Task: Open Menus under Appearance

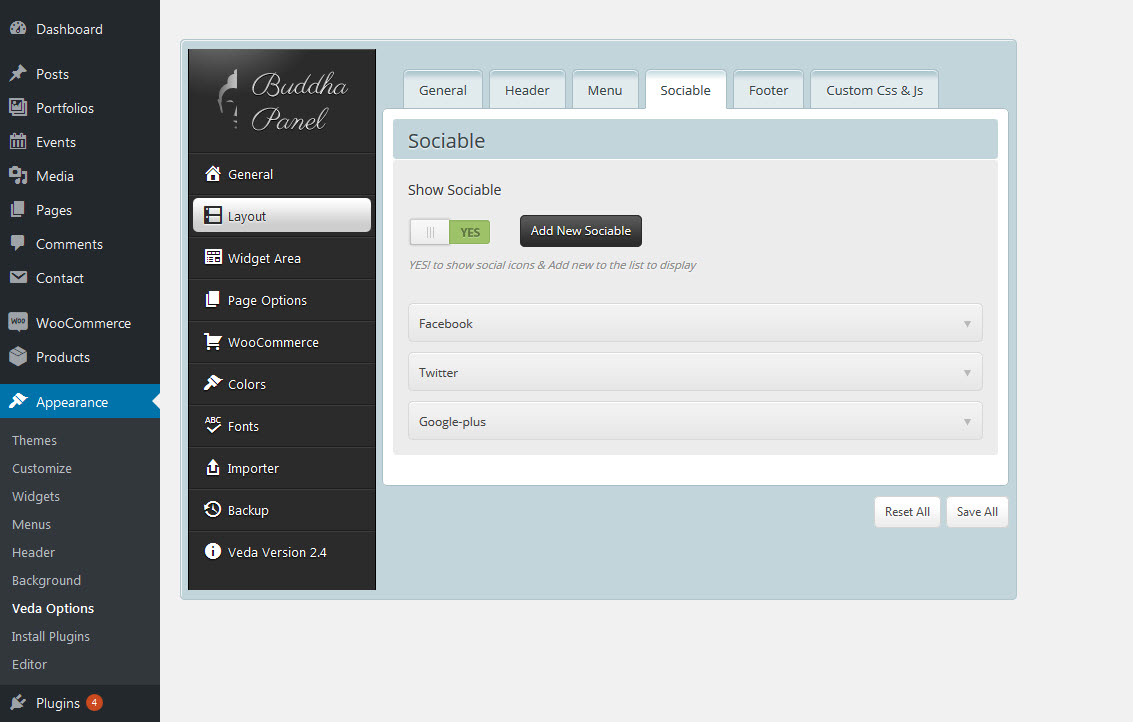Action: click(x=31, y=524)
